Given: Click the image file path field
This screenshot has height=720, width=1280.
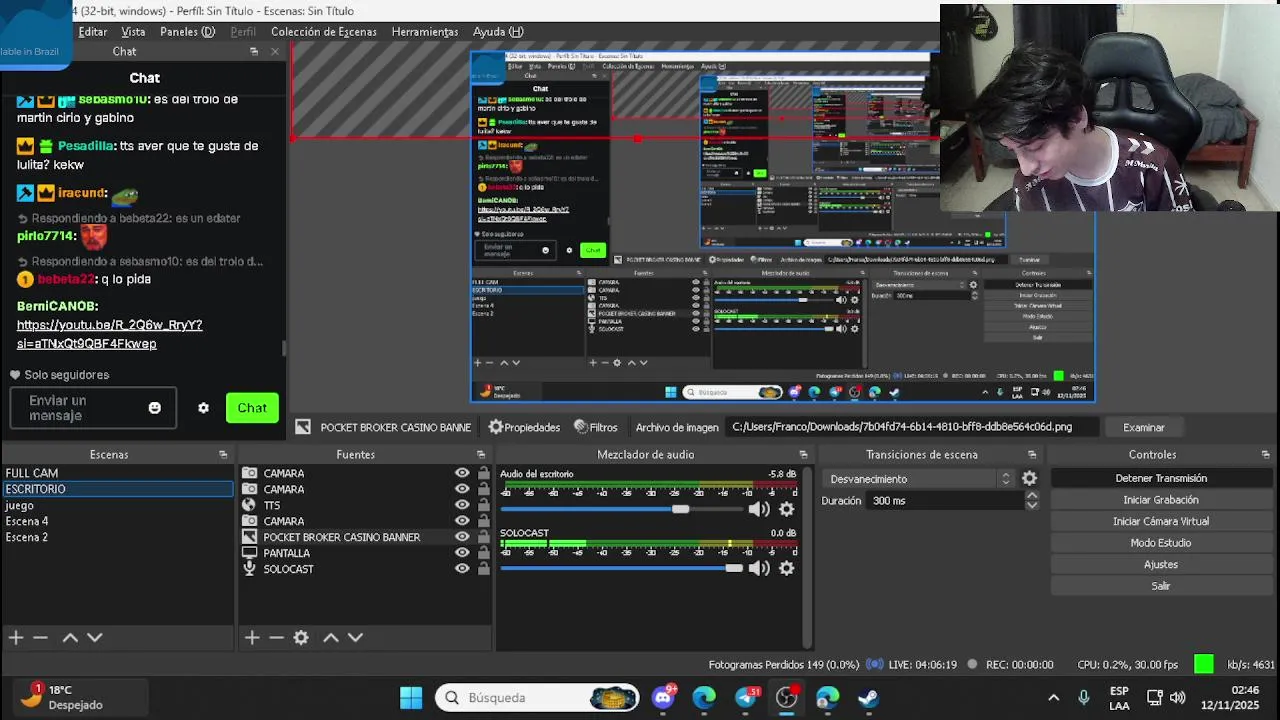Looking at the screenshot, I should point(912,427).
